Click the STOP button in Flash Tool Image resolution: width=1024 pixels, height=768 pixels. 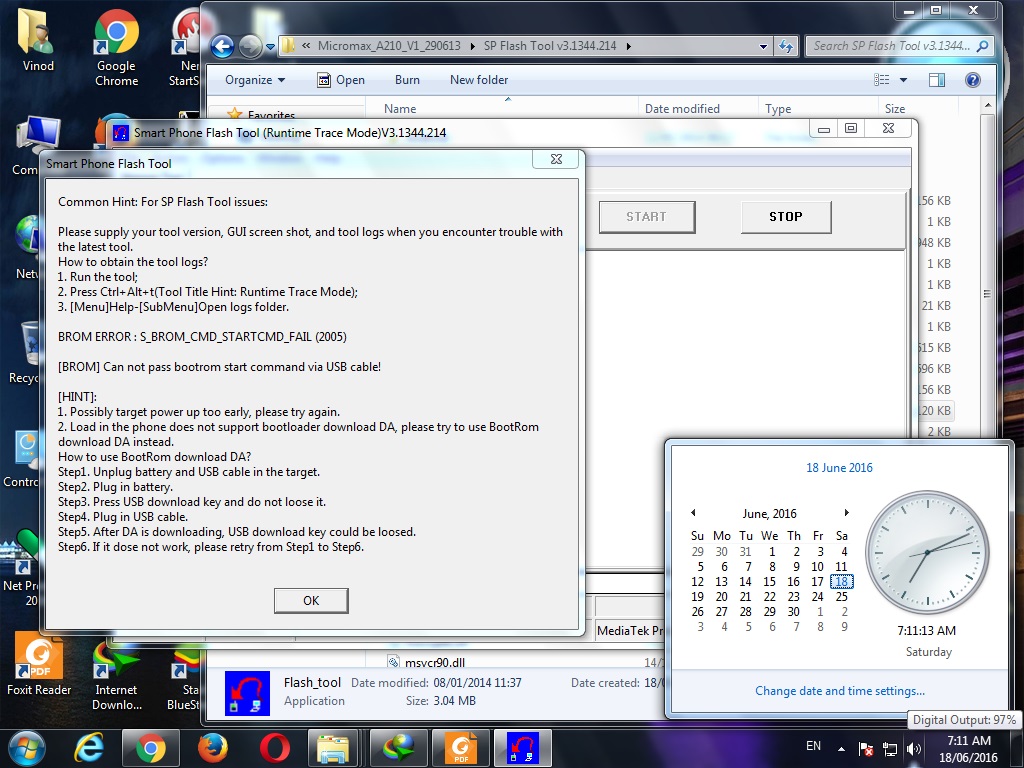786,217
